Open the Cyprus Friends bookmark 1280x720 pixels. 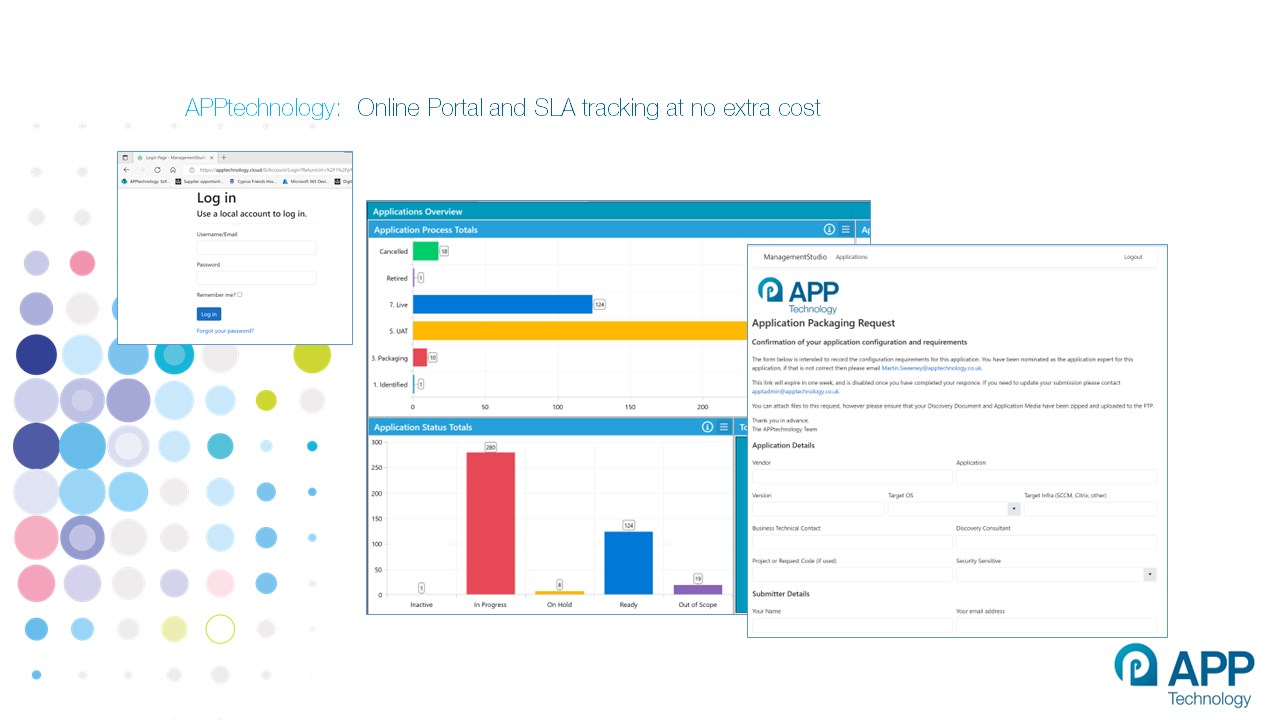(253, 182)
